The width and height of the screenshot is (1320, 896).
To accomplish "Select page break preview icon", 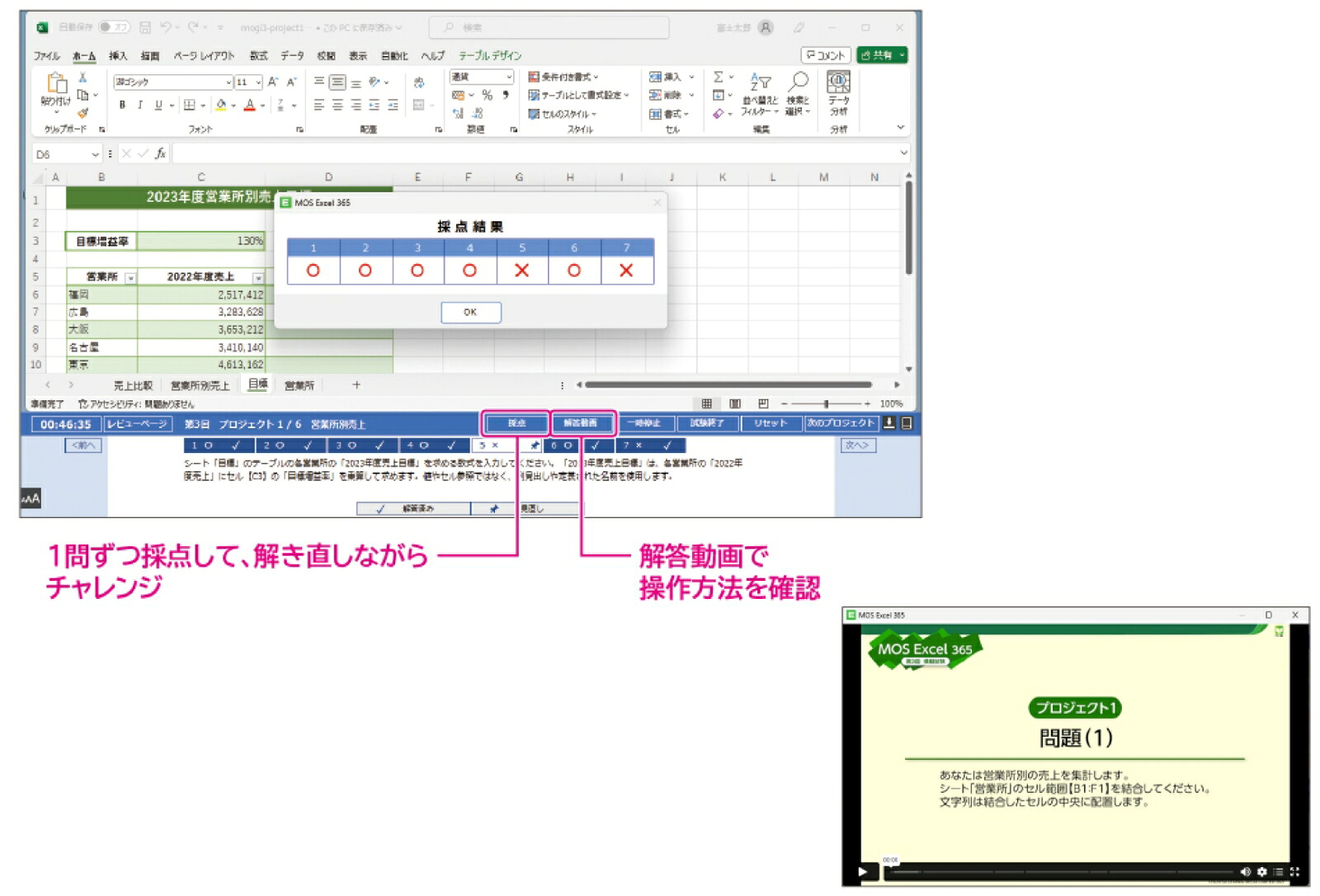I will [763, 403].
